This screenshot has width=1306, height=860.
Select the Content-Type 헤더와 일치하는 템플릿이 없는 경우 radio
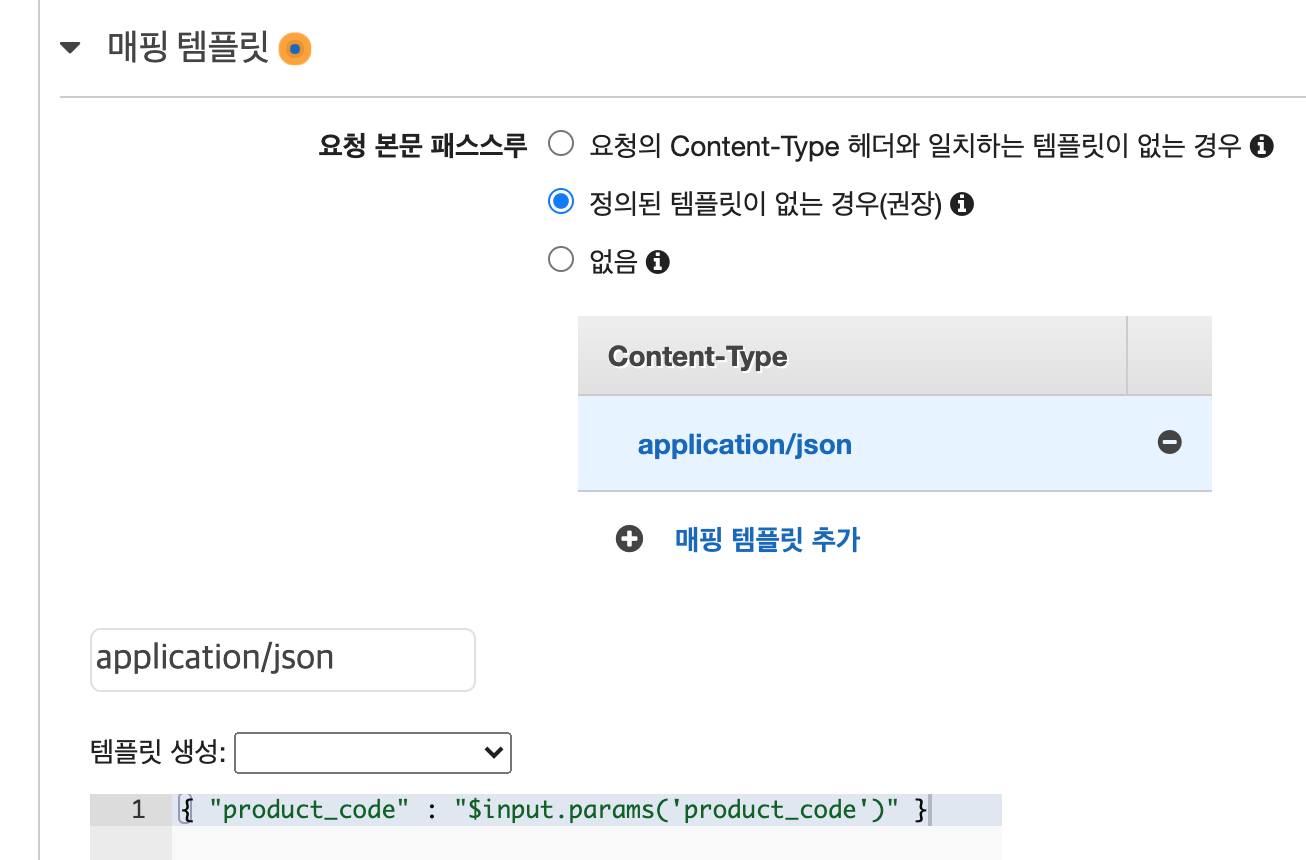[561, 145]
